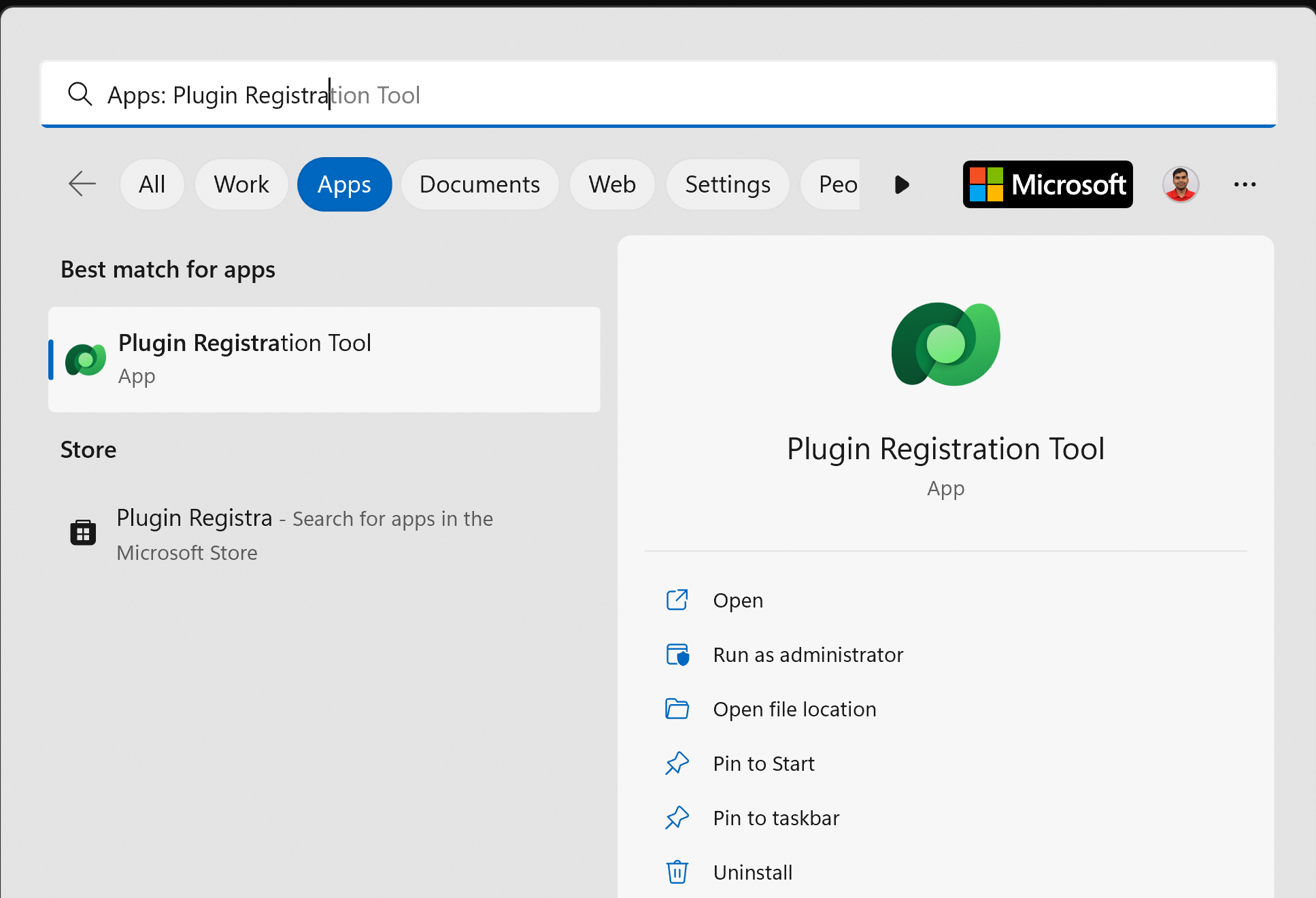Show more filter tabs with play arrow
Viewport: 1316px width, 898px height.
click(x=902, y=184)
